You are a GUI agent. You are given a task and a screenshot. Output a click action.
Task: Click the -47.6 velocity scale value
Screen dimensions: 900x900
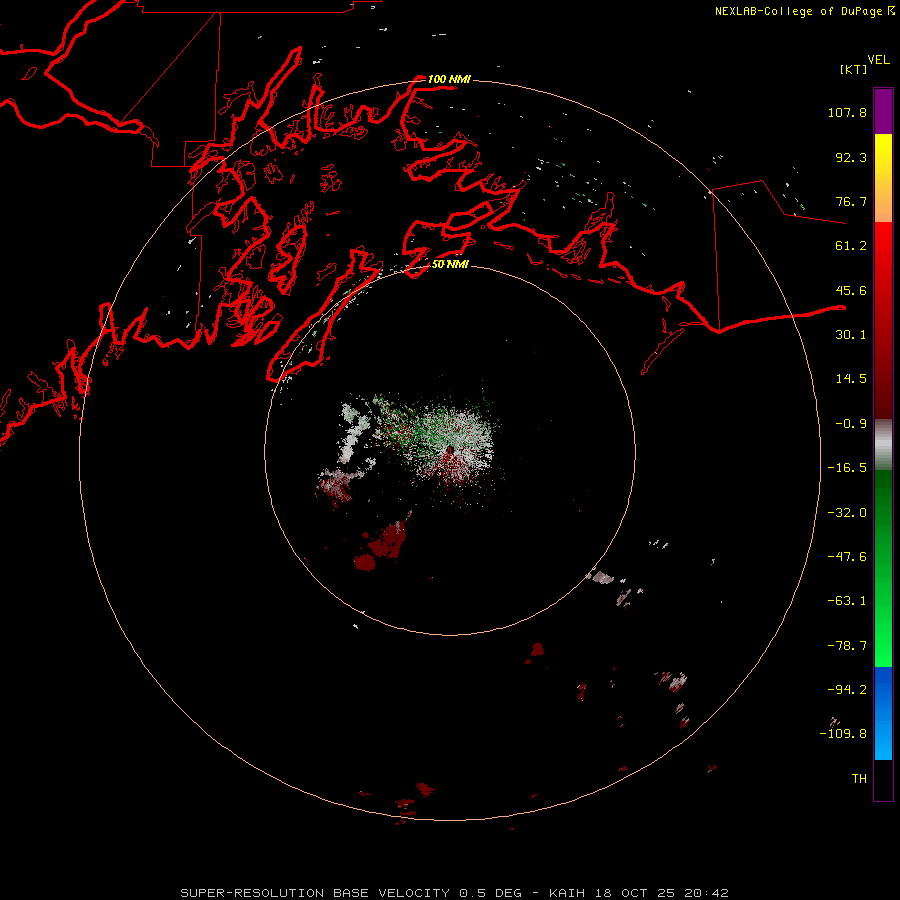point(847,557)
